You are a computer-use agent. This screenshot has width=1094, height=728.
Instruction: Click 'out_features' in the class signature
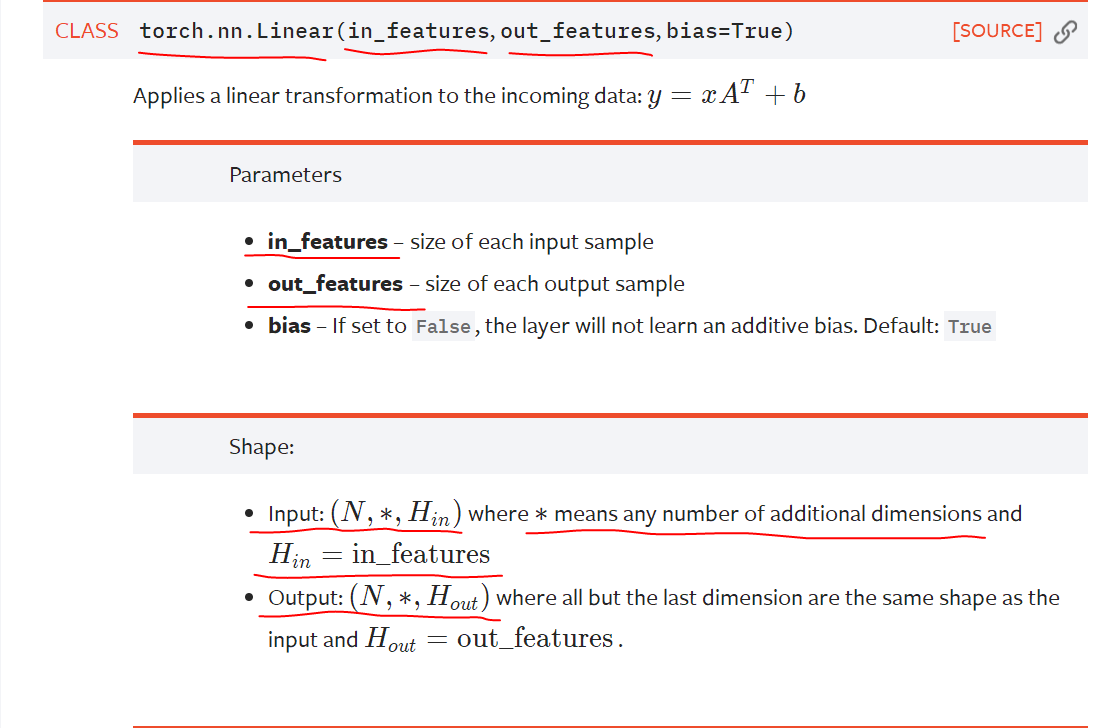pos(578,31)
